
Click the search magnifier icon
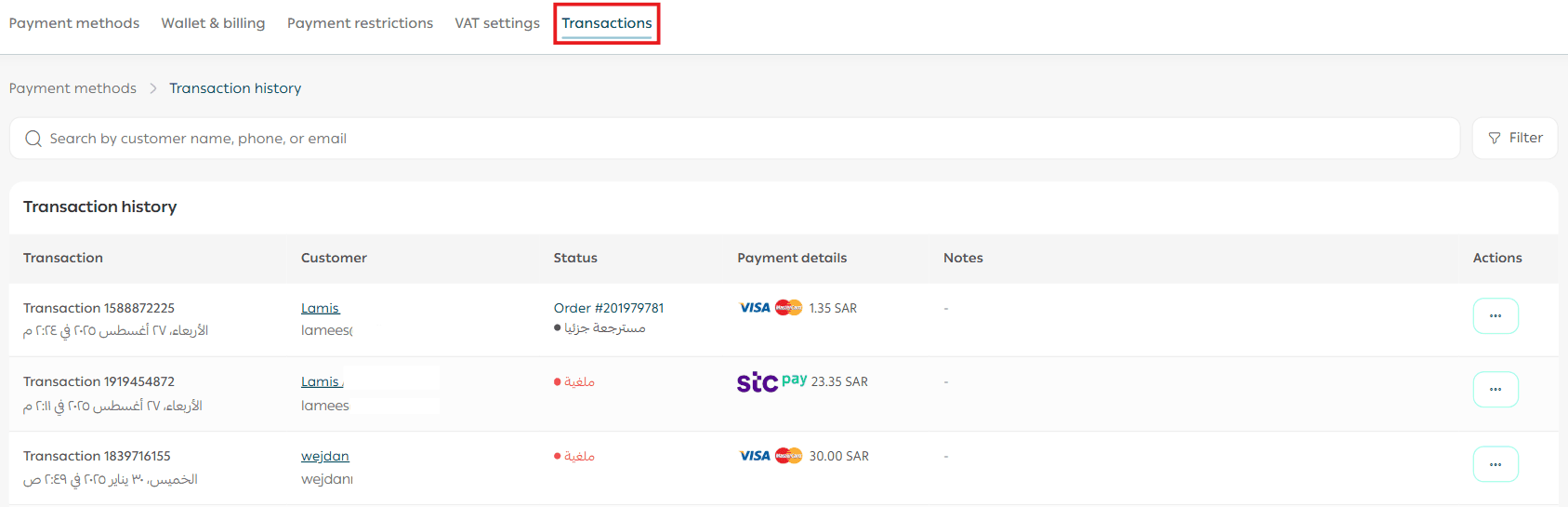point(33,139)
